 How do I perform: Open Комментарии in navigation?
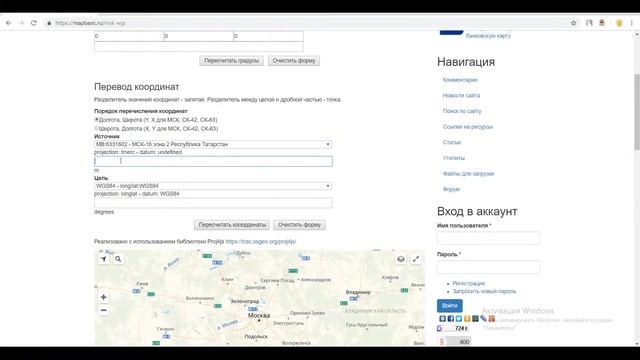(x=460, y=80)
